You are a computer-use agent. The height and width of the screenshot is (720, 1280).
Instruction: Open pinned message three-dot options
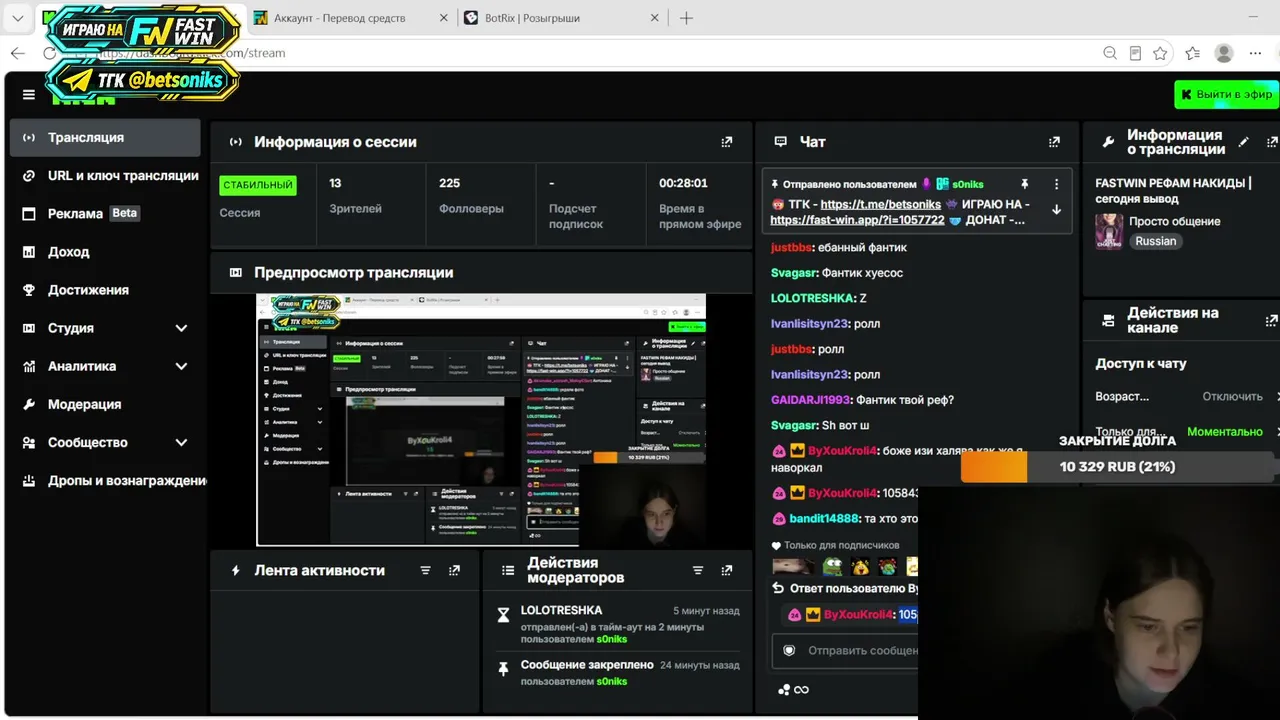click(1056, 184)
